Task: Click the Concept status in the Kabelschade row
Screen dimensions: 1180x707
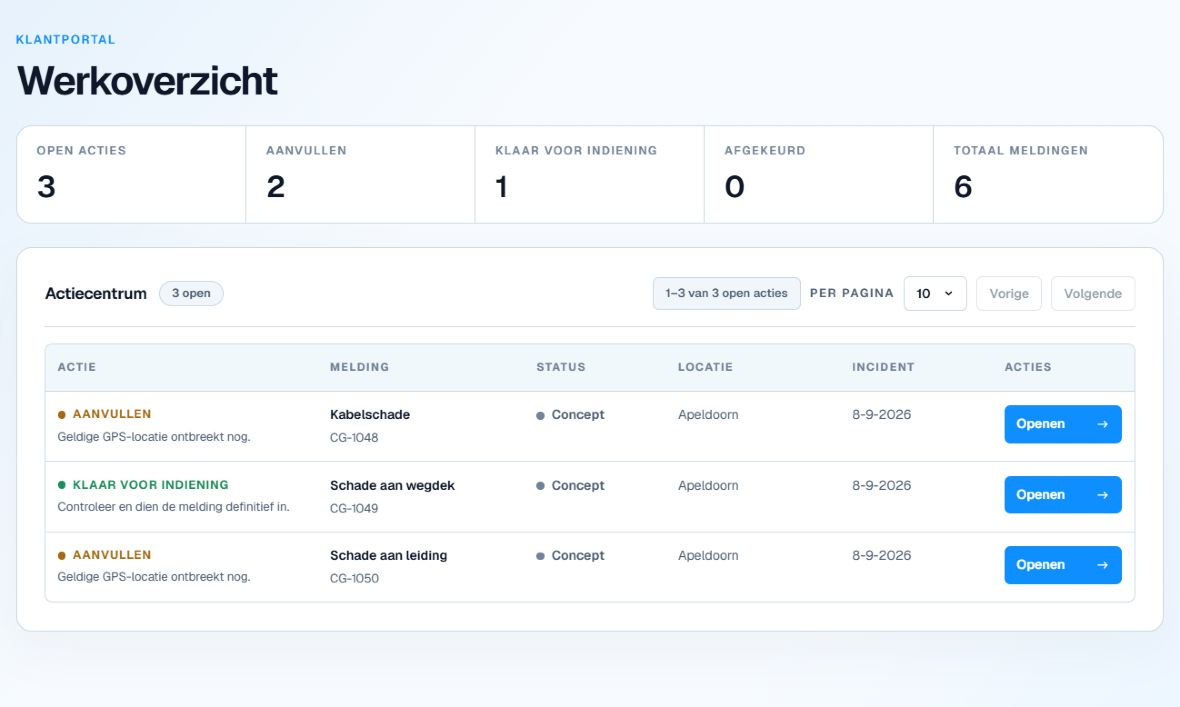Action: pos(570,415)
